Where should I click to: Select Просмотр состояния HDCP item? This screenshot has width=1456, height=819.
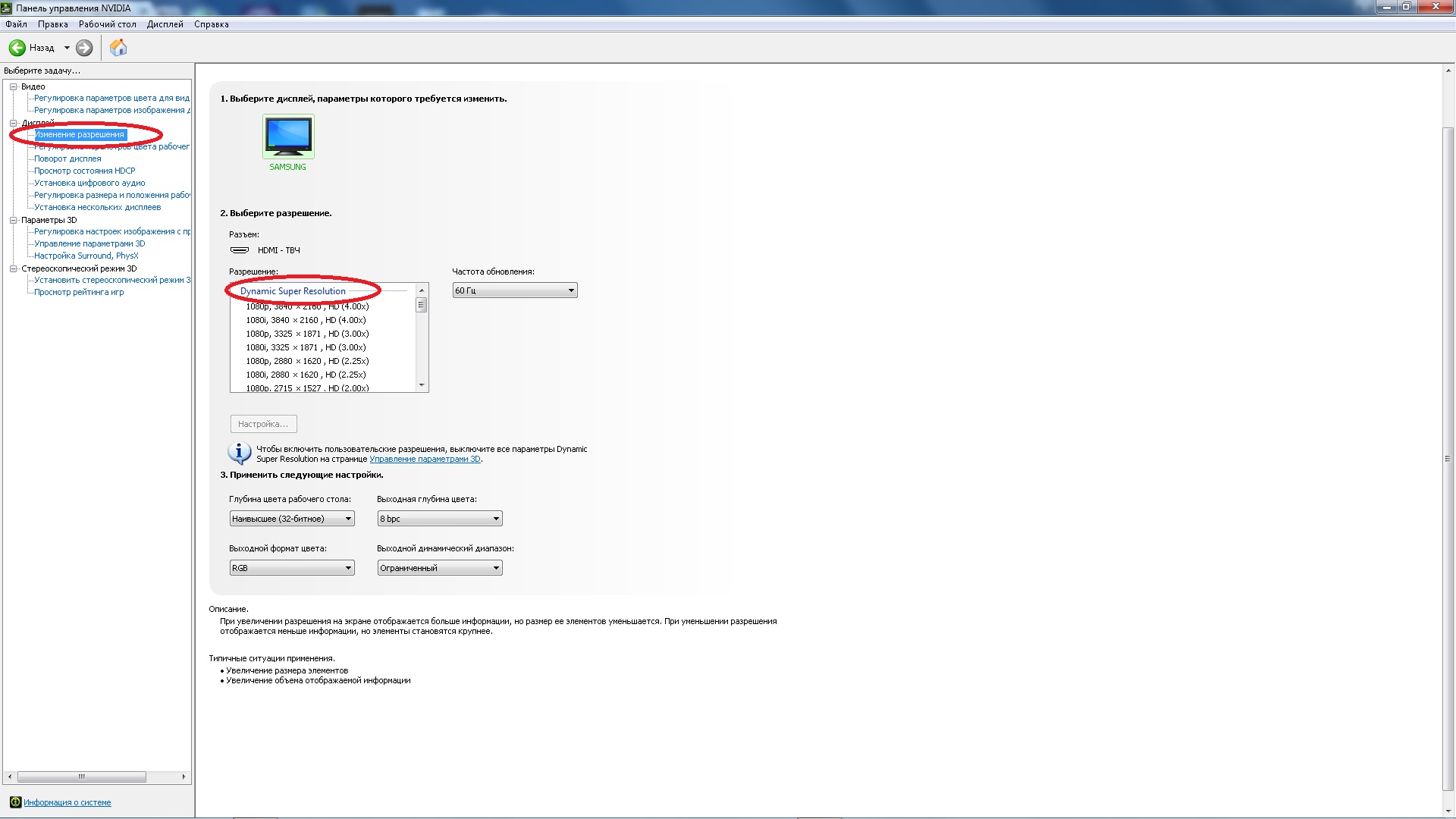coord(85,171)
